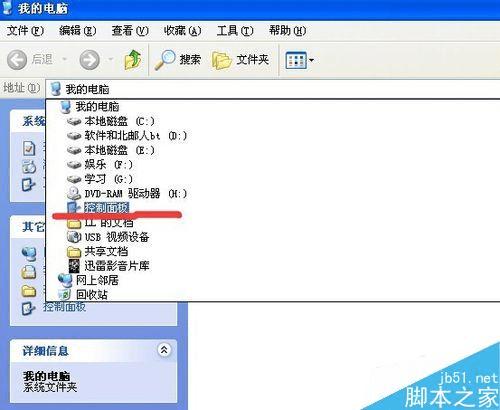Select Network Neighborhood entry

coord(88,280)
